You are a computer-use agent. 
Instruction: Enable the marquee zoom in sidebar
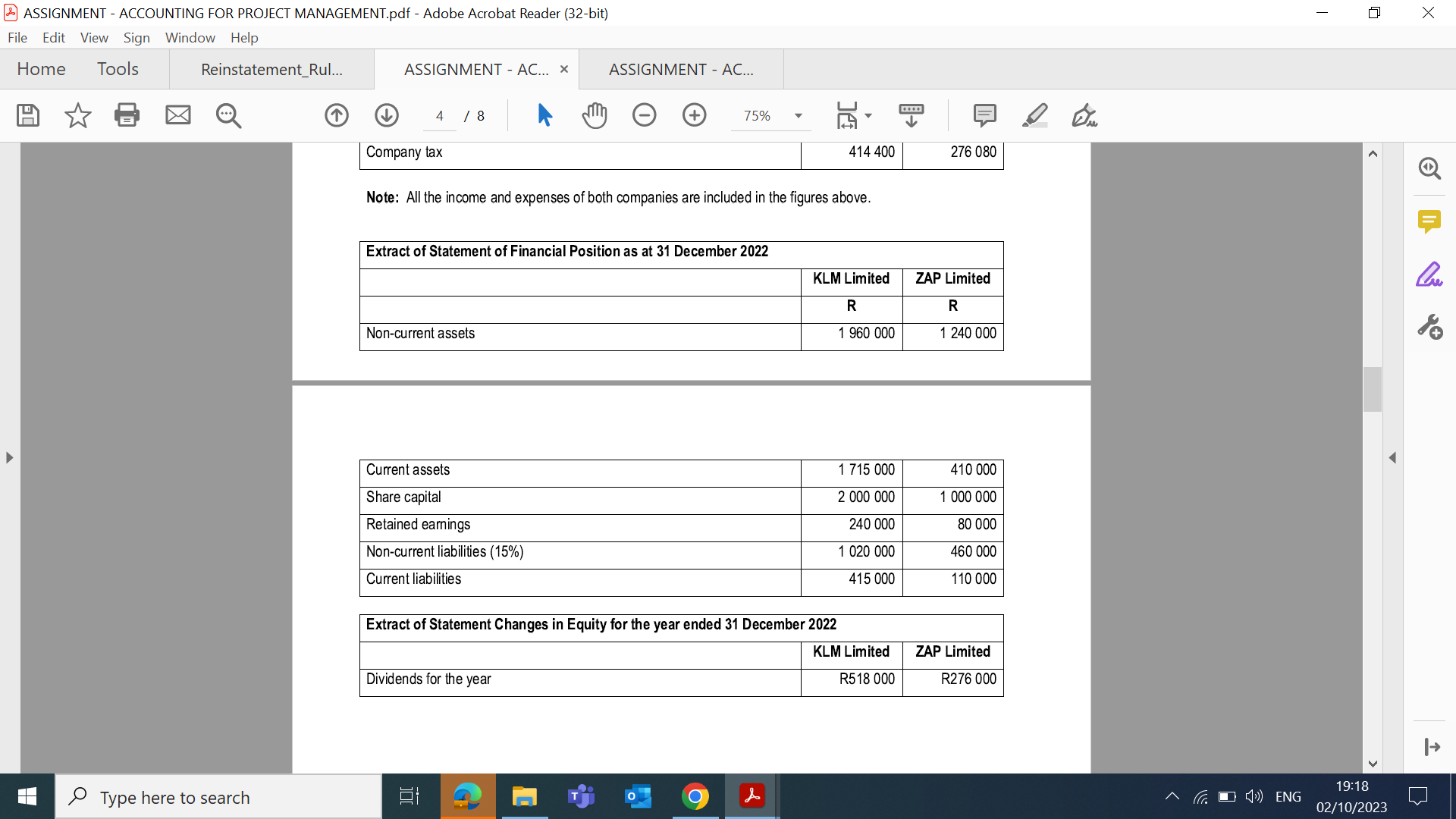(1430, 168)
